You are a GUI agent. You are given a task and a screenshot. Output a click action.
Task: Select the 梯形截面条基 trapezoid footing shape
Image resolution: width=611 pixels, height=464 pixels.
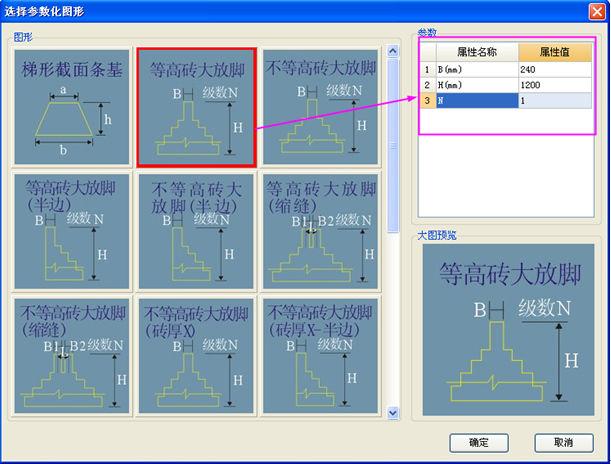(x=71, y=108)
